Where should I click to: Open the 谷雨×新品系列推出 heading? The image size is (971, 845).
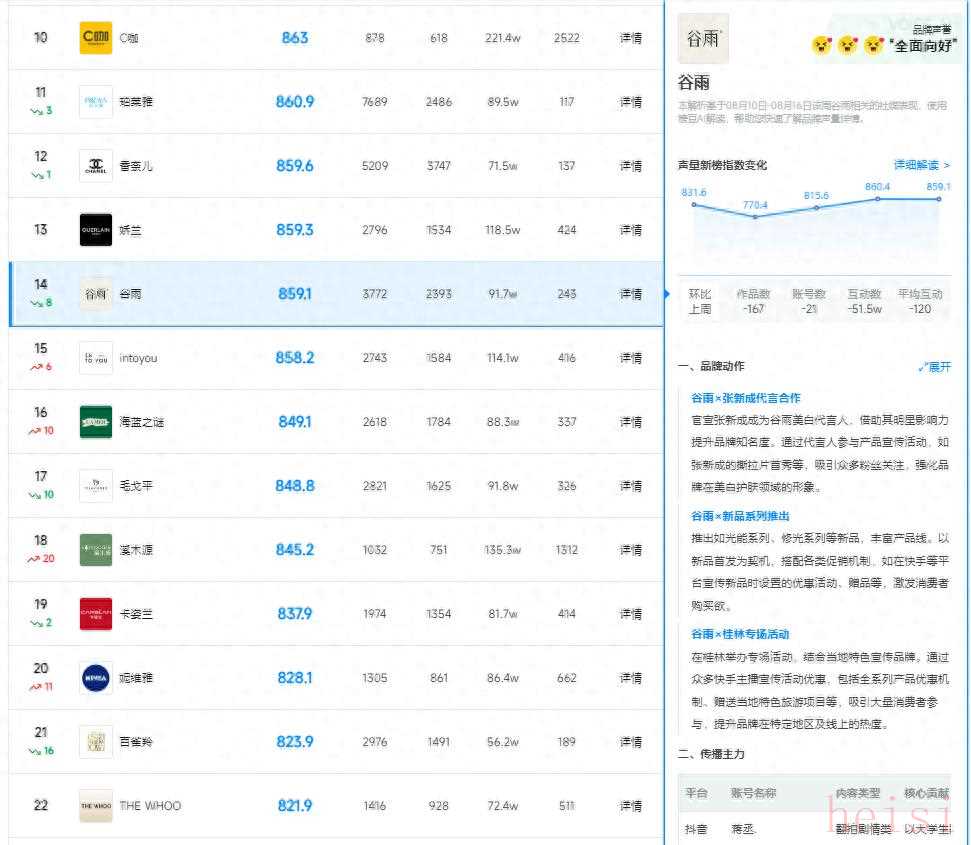click(x=740, y=516)
